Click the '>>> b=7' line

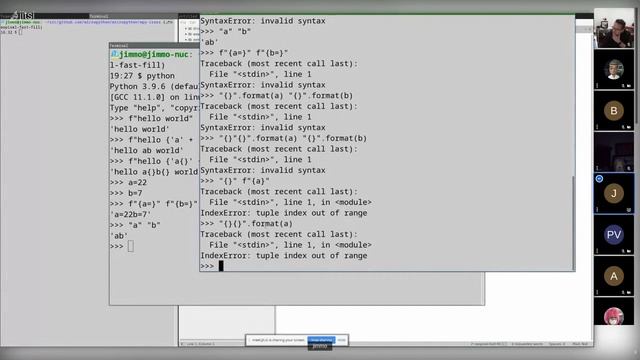126,193
